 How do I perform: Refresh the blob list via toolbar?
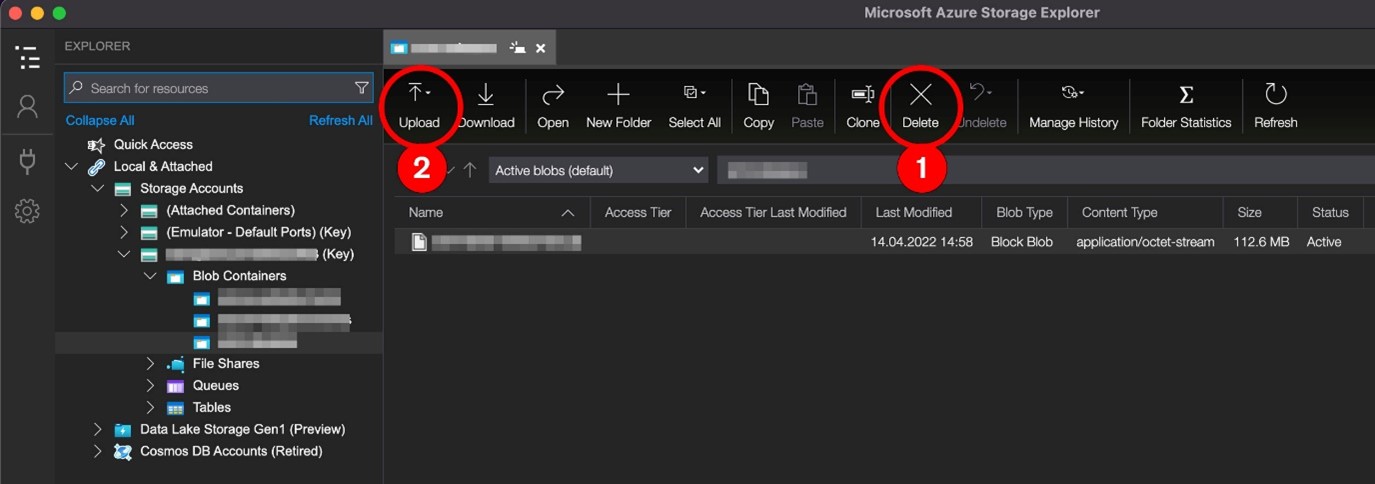1275,95
